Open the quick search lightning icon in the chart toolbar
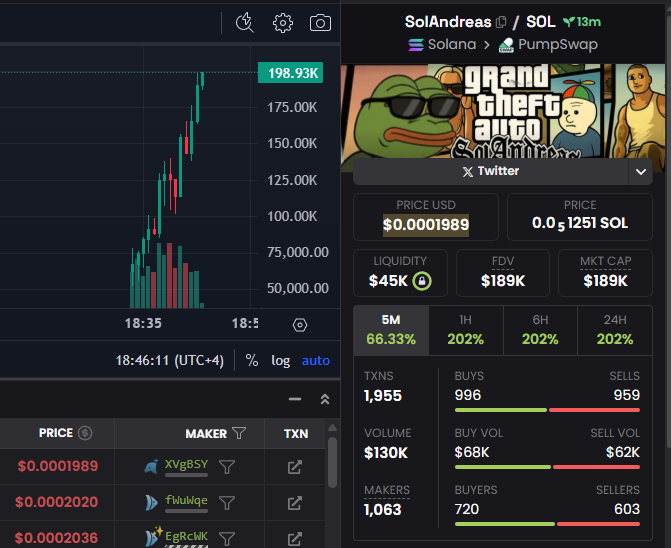The height and width of the screenshot is (548, 671). pos(245,23)
